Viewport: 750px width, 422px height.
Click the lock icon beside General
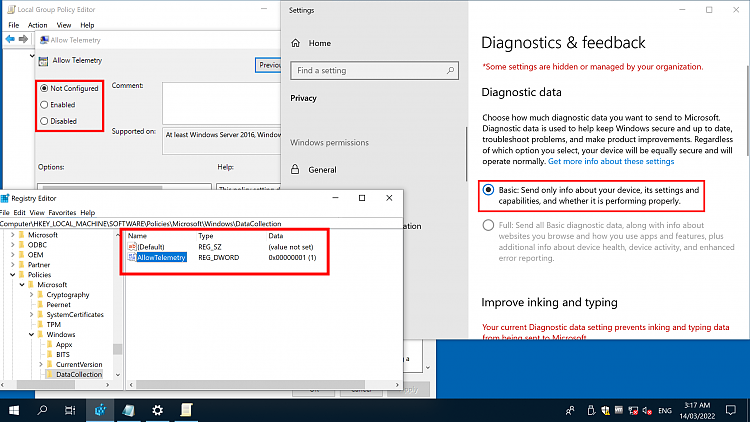click(x=295, y=169)
